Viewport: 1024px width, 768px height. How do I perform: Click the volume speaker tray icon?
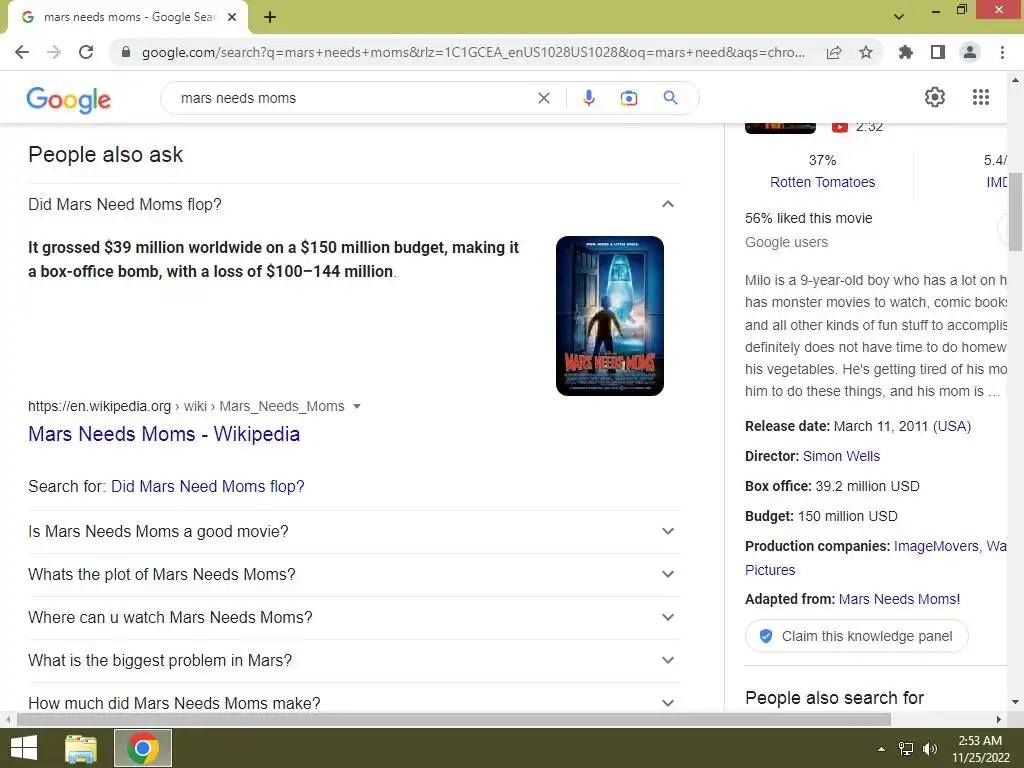930,749
